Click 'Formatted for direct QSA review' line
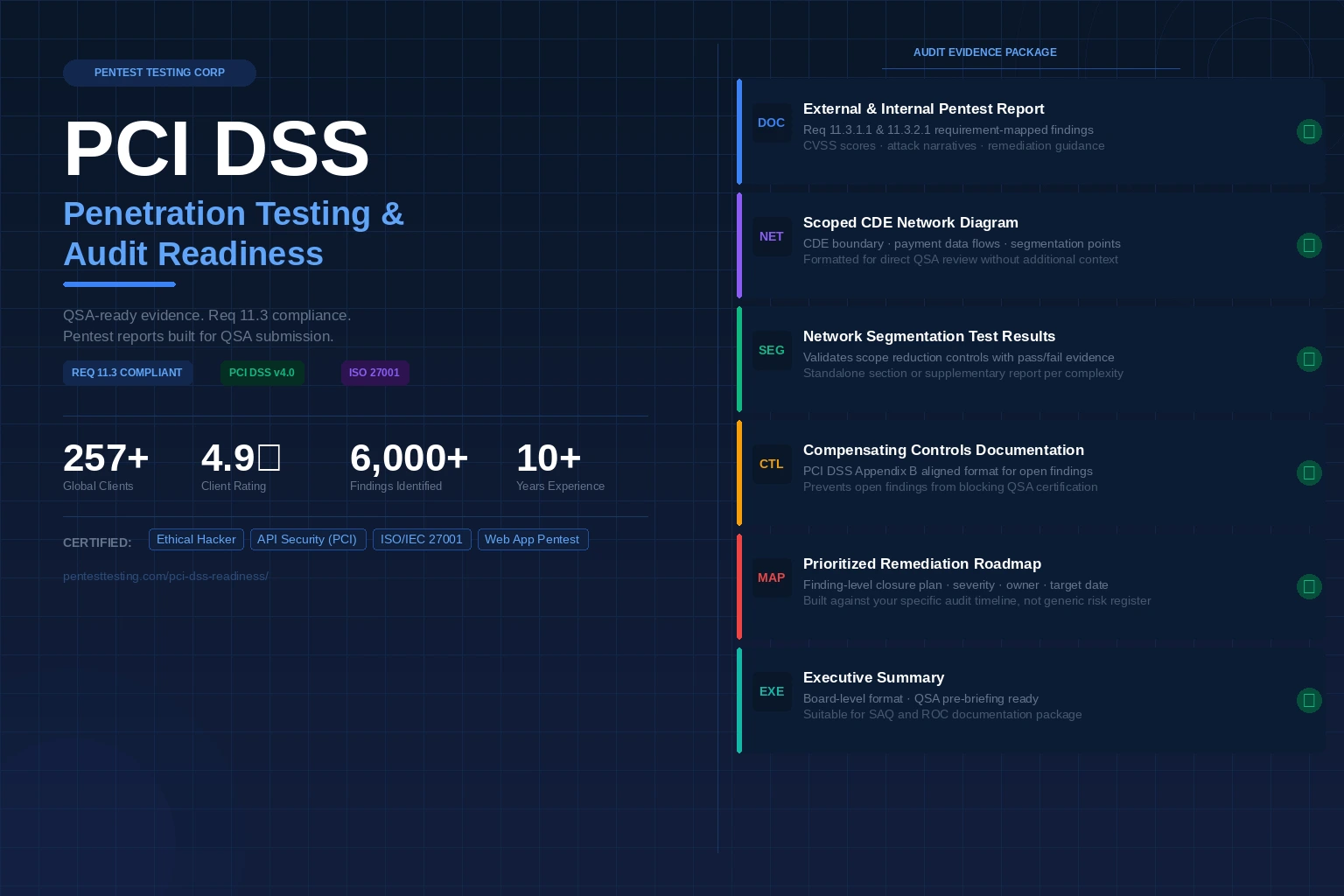The height and width of the screenshot is (896, 1344). point(961,259)
